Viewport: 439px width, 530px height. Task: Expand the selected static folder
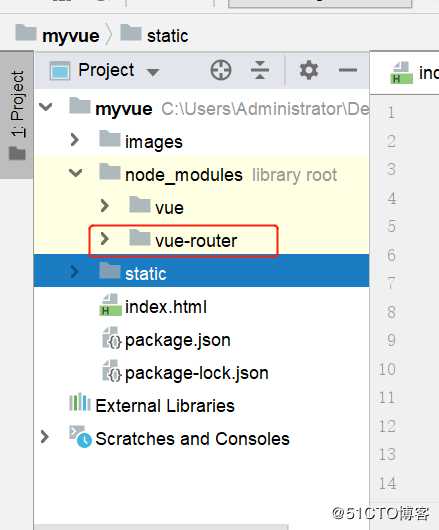click(x=74, y=271)
